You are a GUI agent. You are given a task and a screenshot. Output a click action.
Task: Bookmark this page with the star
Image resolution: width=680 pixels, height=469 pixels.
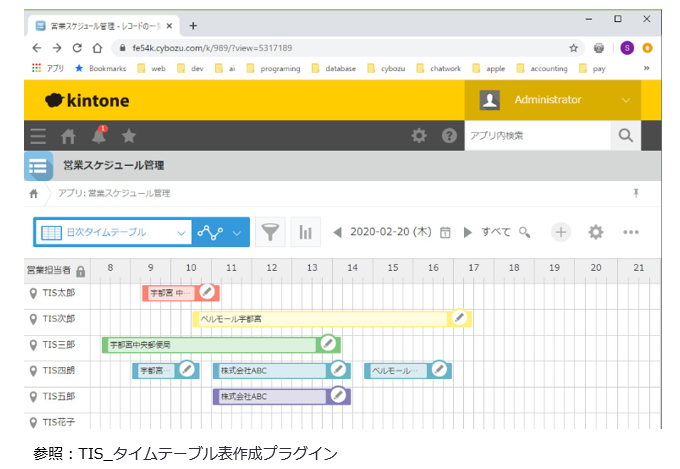pyautogui.click(x=573, y=47)
